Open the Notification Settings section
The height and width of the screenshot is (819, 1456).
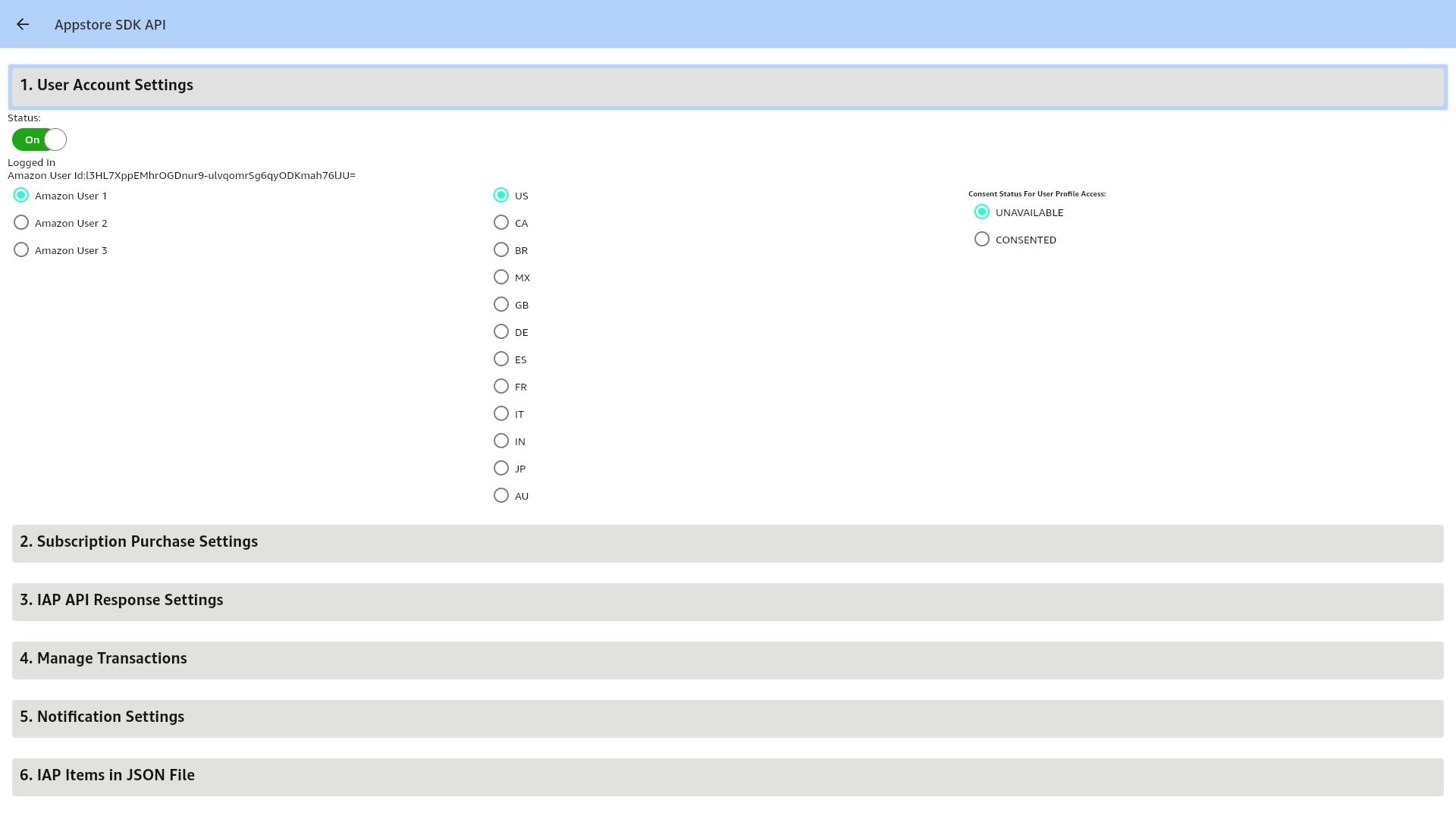pos(728,717)
